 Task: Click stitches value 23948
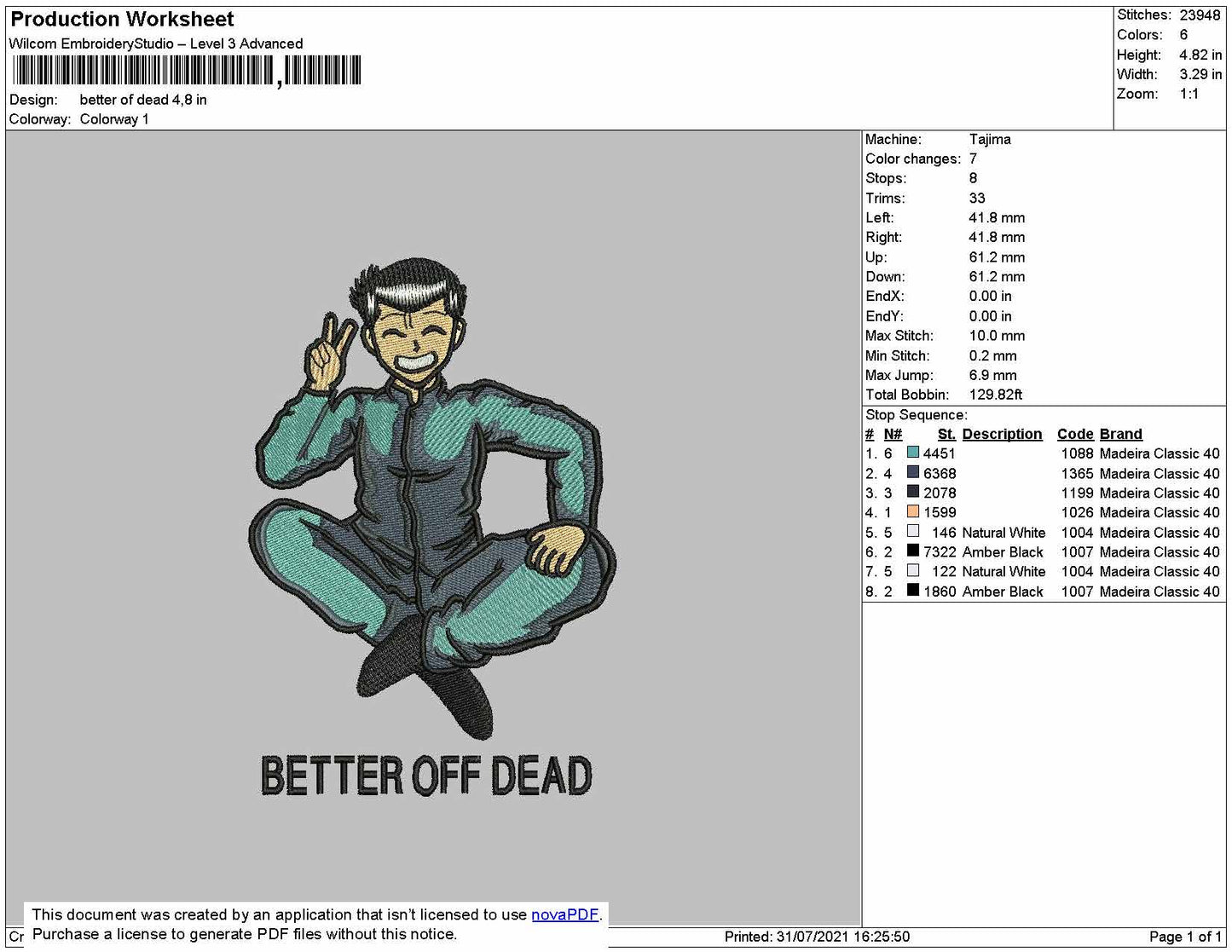pyautogui.click(x=1200, y=15)
